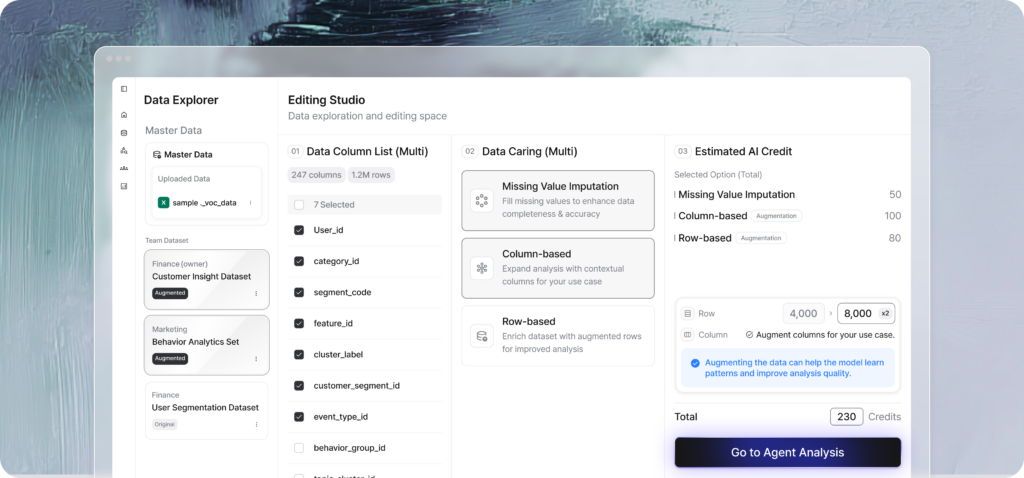Click the hierarchy icon in the left rail
The width and height of the screenshot is (1024, 478).
tap(124, 150)
